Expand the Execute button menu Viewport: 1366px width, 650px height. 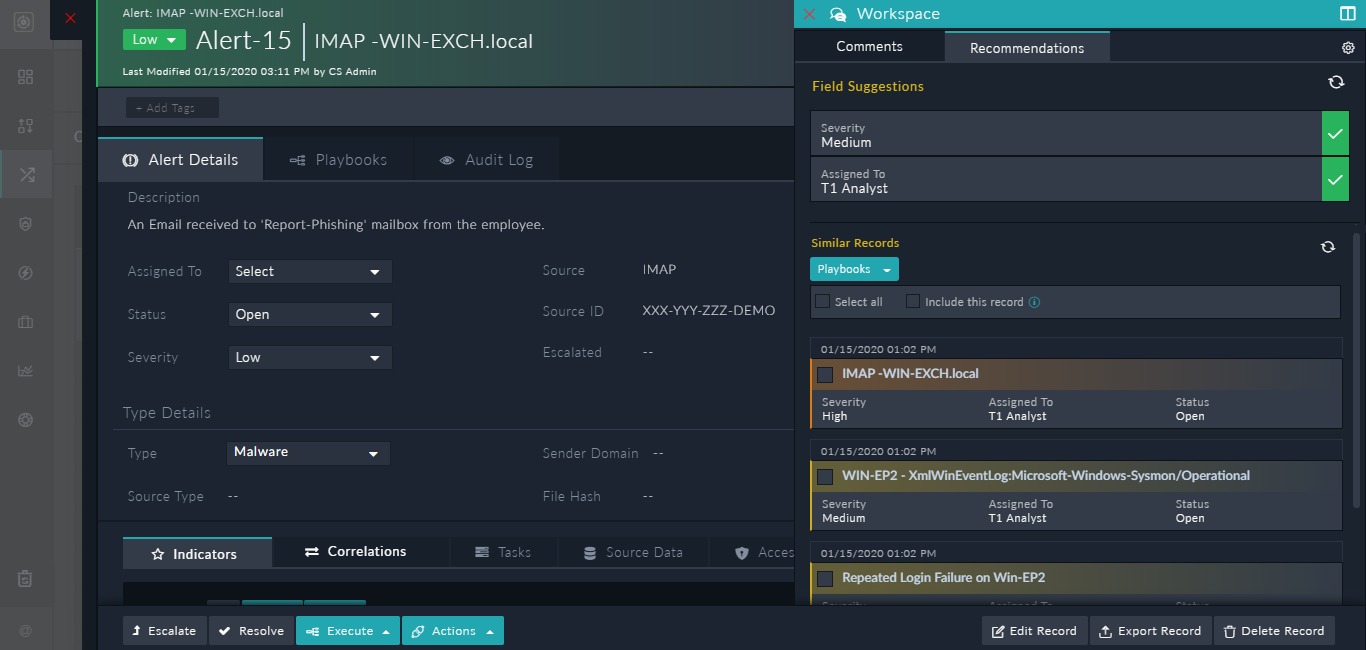(x=348, y=631)
